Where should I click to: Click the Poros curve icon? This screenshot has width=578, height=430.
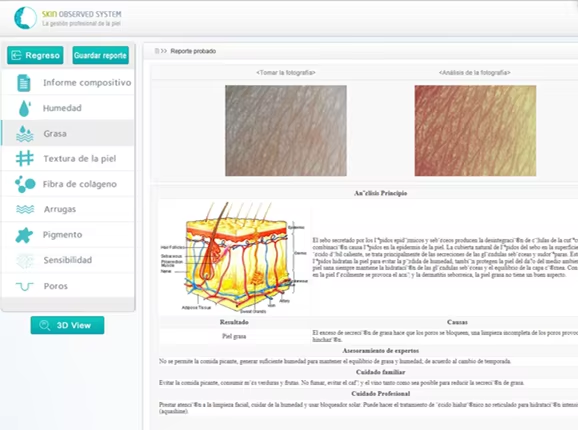coord(25,286)
